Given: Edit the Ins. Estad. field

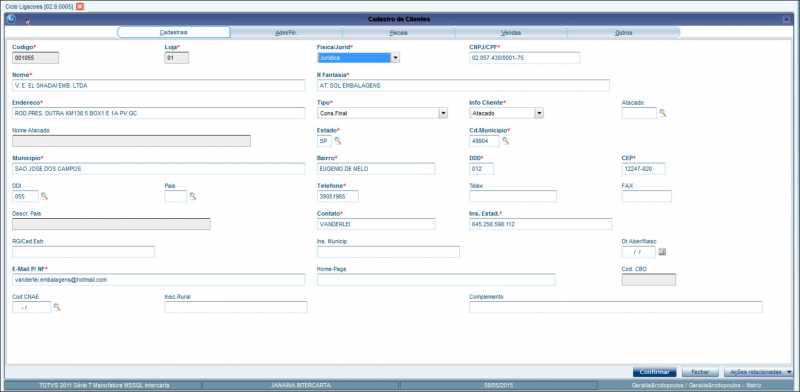Looking at the screenshot, I should (540, 224).
